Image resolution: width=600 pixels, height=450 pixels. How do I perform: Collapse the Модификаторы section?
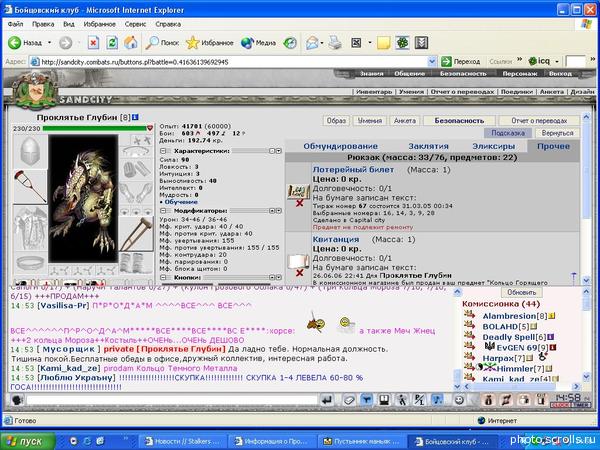click(163, 211)
